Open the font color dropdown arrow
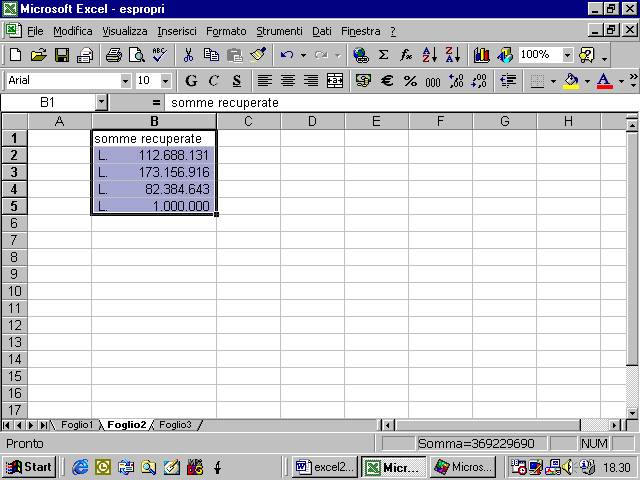The width and height of the screenshot is (640, 480). (621, 81)
